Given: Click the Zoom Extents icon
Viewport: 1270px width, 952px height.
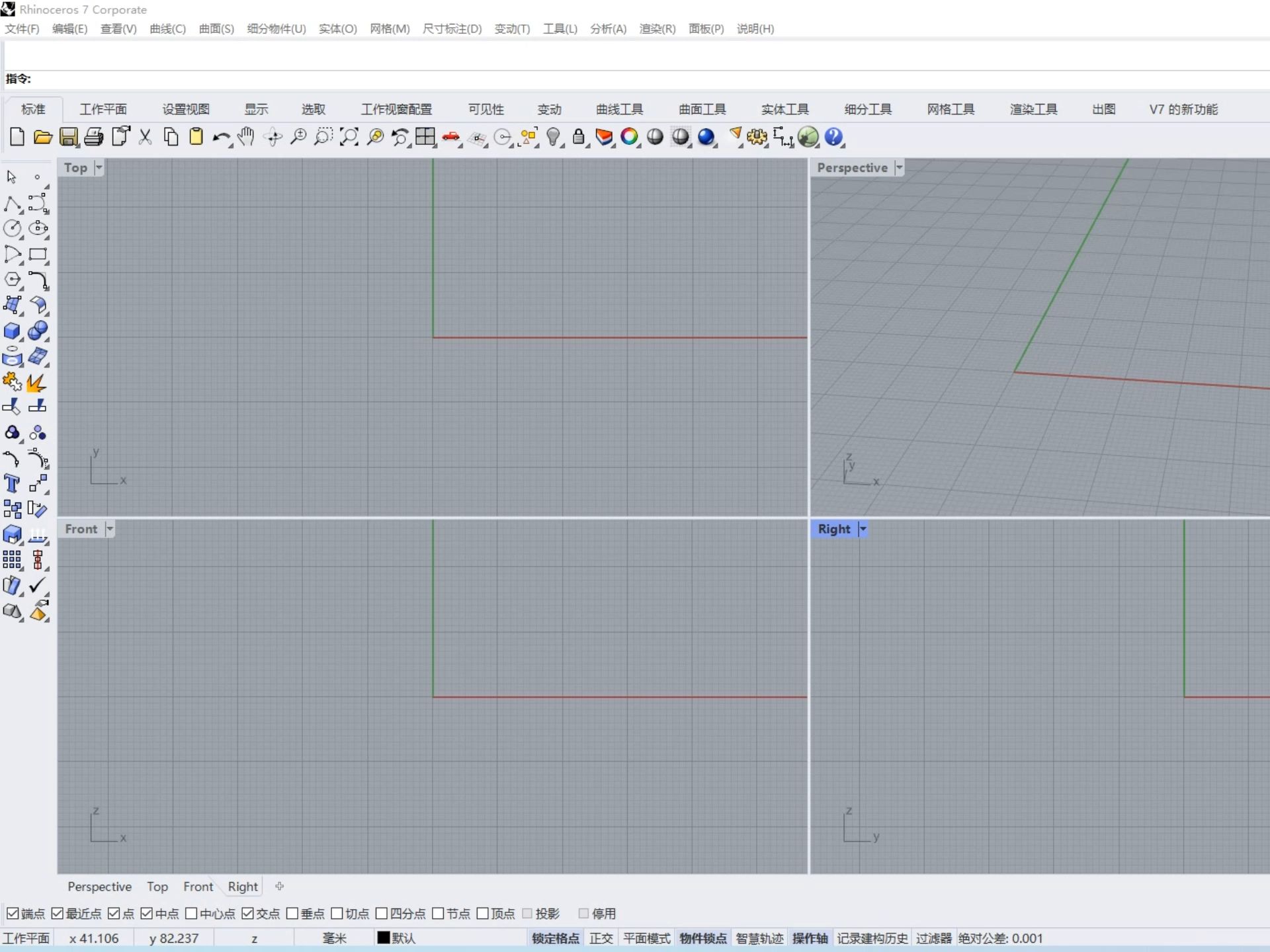Looking at the screenshot, I should tap(349, 137).
